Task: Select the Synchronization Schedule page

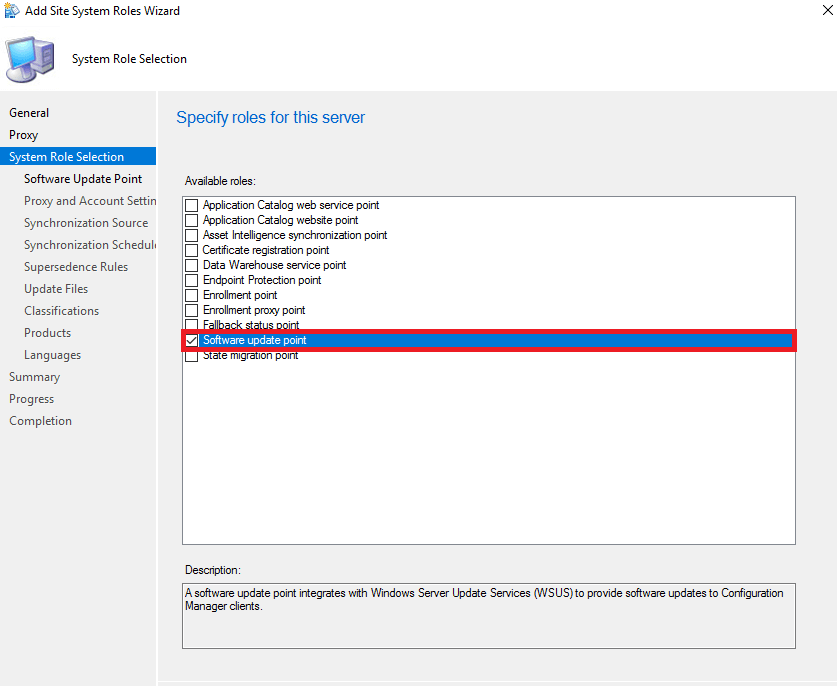Action: click(x=90, y=244)
